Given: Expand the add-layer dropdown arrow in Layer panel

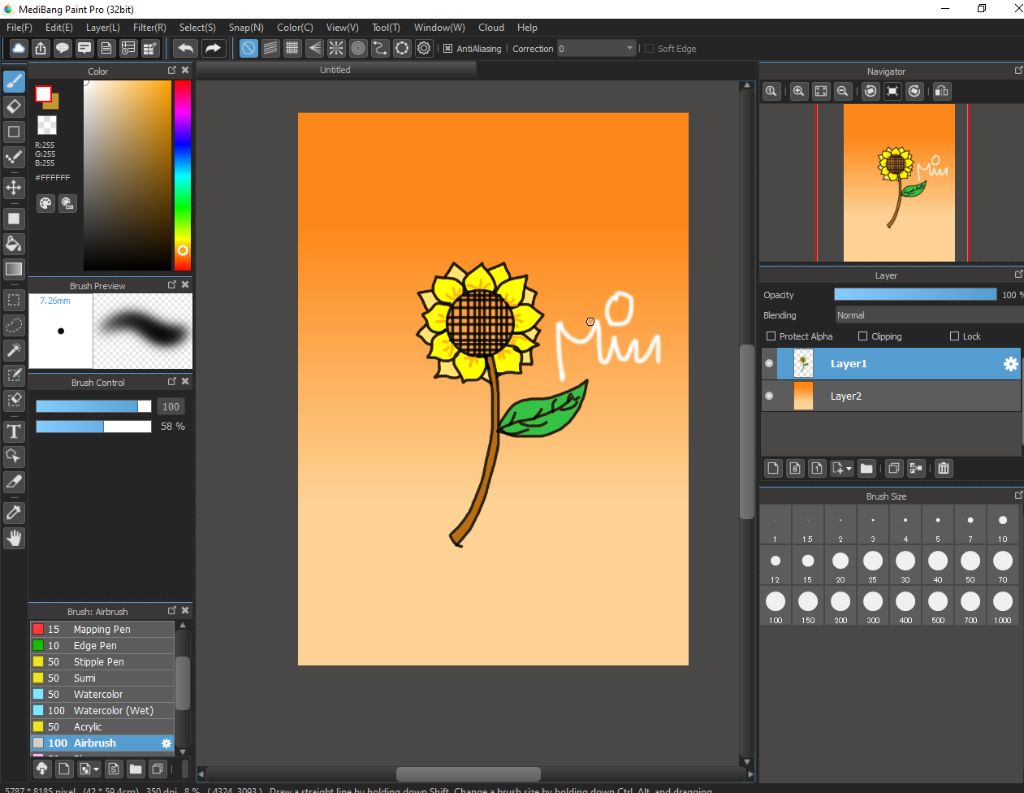Looking at the screenshot, I should pos(849,468).
